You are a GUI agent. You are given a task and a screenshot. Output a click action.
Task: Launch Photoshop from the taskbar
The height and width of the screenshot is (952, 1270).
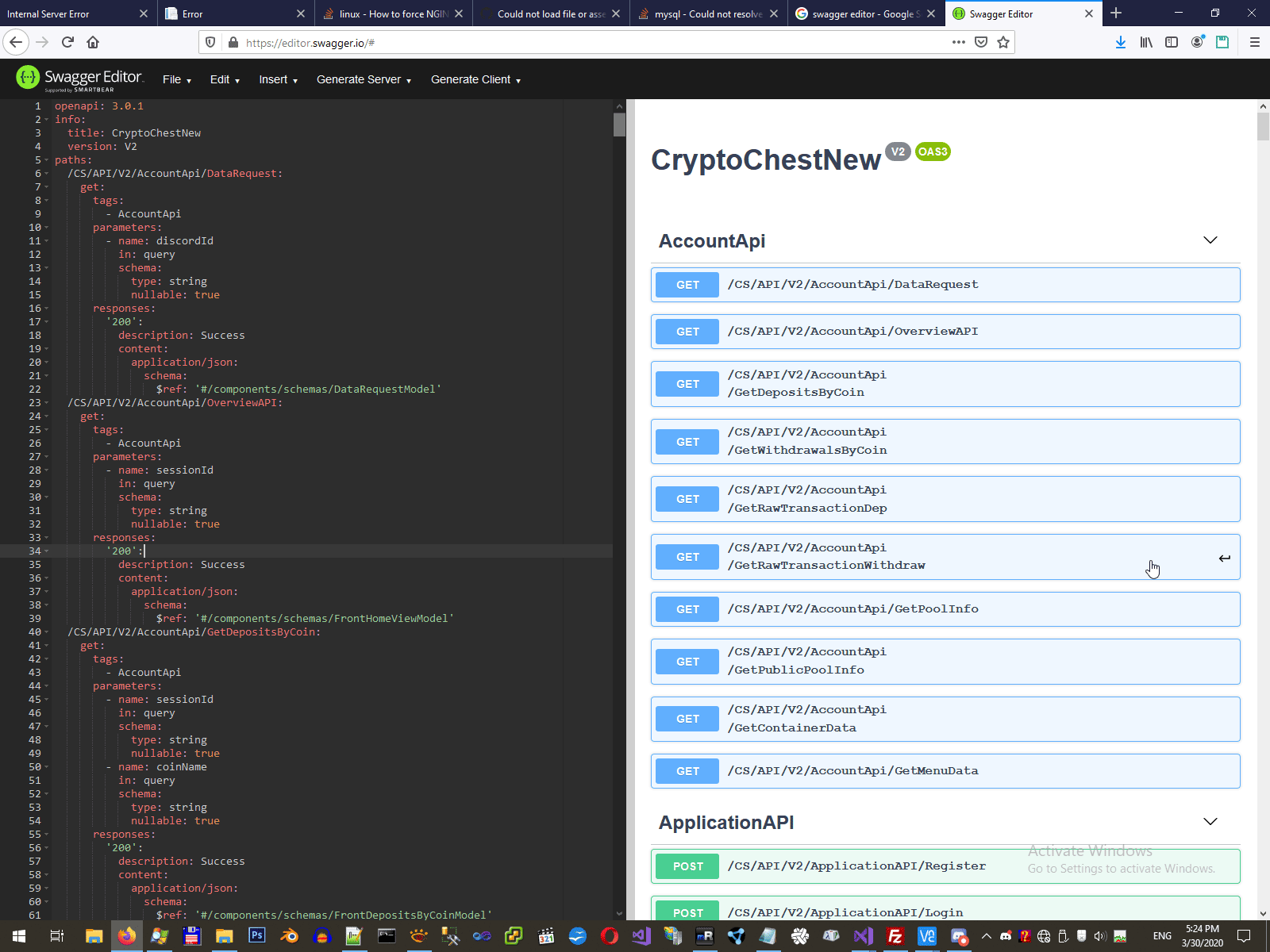click(256, 935)
